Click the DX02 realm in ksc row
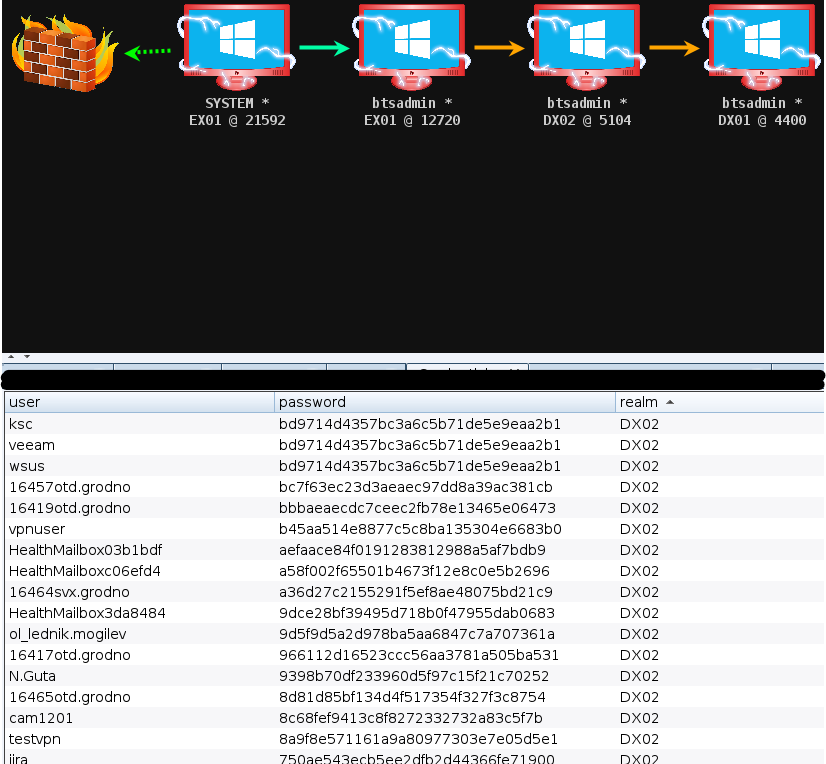826x764 pixels. click(x=639, y=424)
